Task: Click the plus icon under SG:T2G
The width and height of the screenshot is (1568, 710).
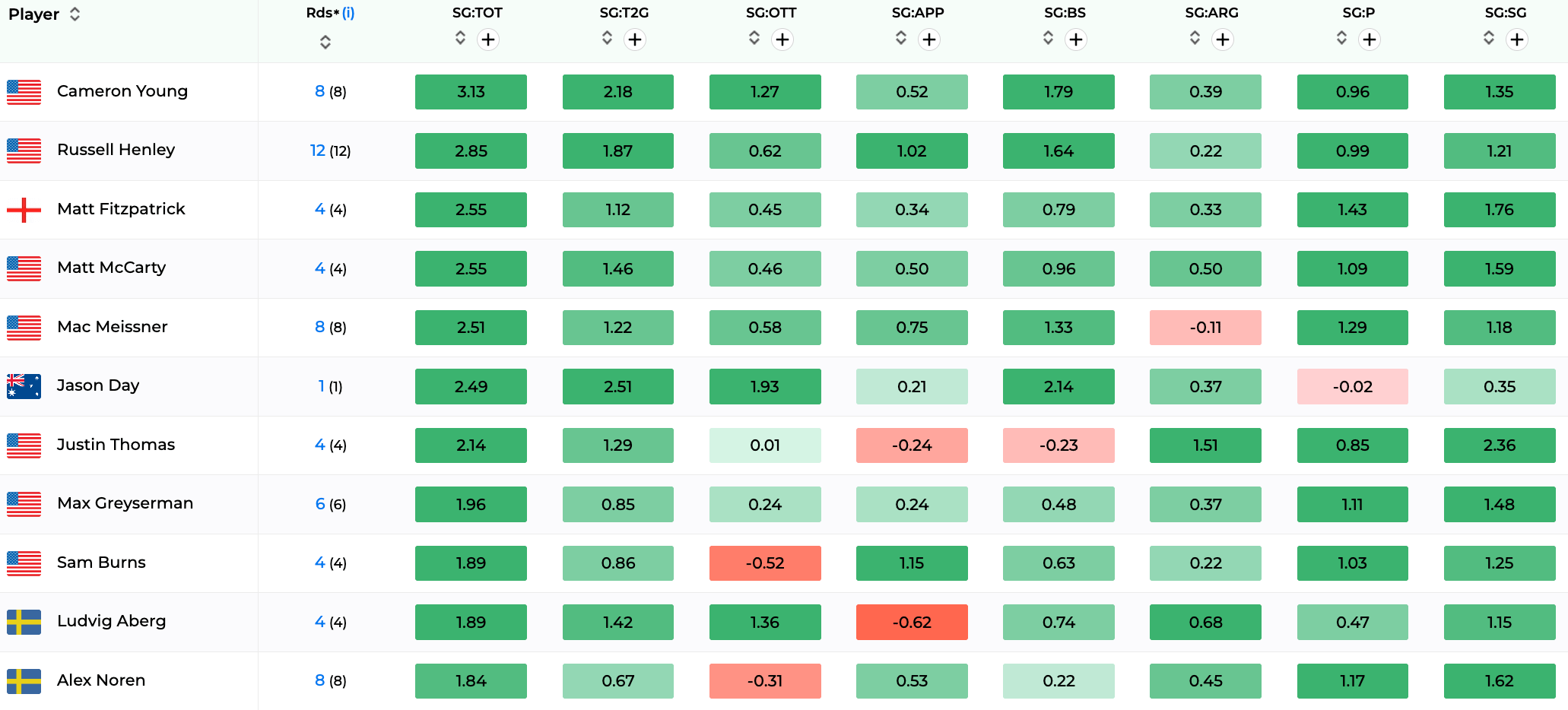Action: click(635, 40)
